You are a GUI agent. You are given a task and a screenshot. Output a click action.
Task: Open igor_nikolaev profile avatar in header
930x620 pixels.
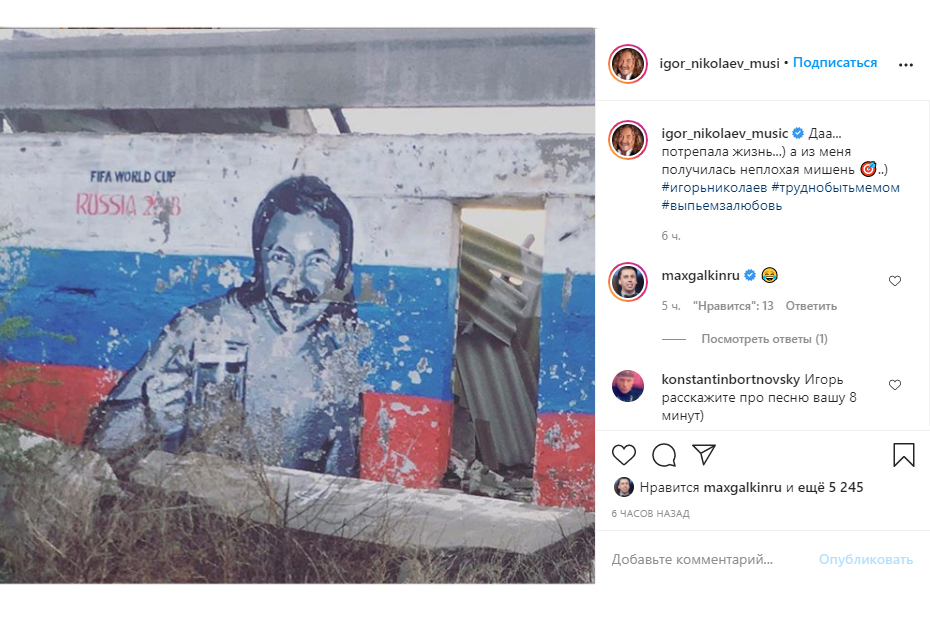[628, 64]
